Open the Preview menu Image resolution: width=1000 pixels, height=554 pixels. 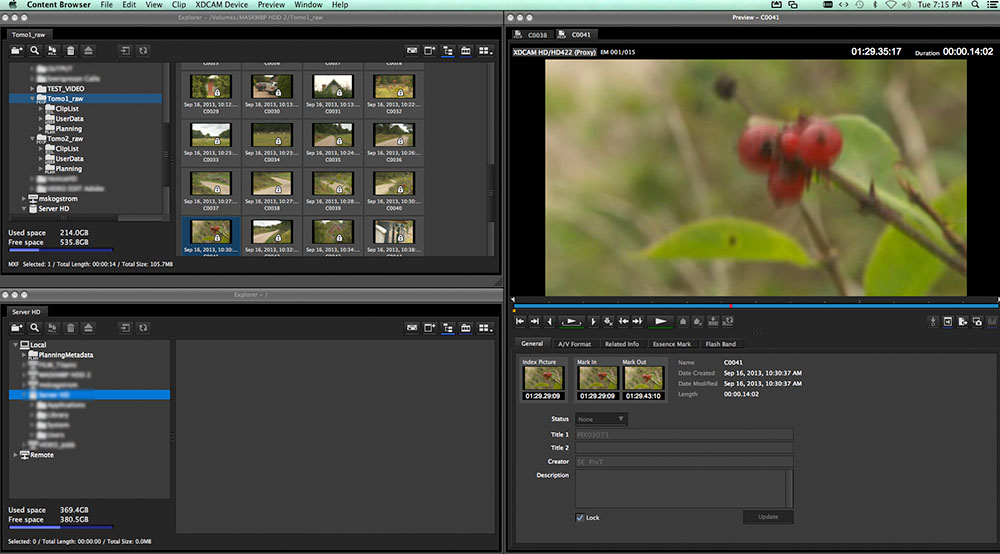pyautogui.click(x=271, y=4)
